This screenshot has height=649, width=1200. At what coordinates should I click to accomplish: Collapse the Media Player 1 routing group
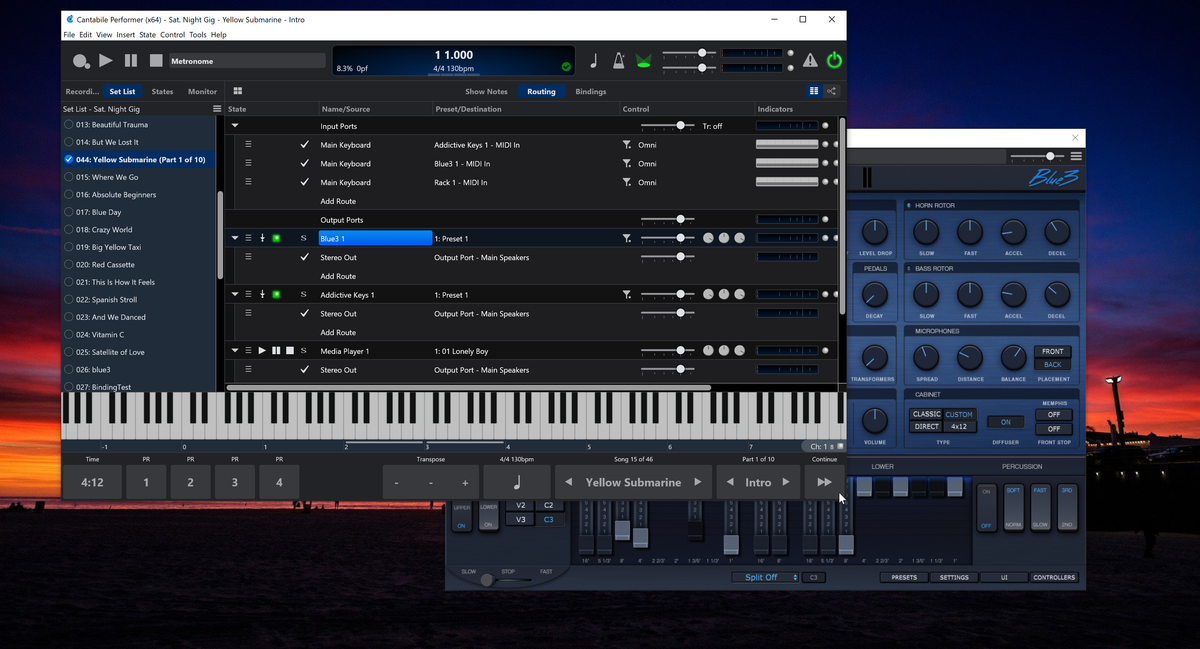[233, 350]
